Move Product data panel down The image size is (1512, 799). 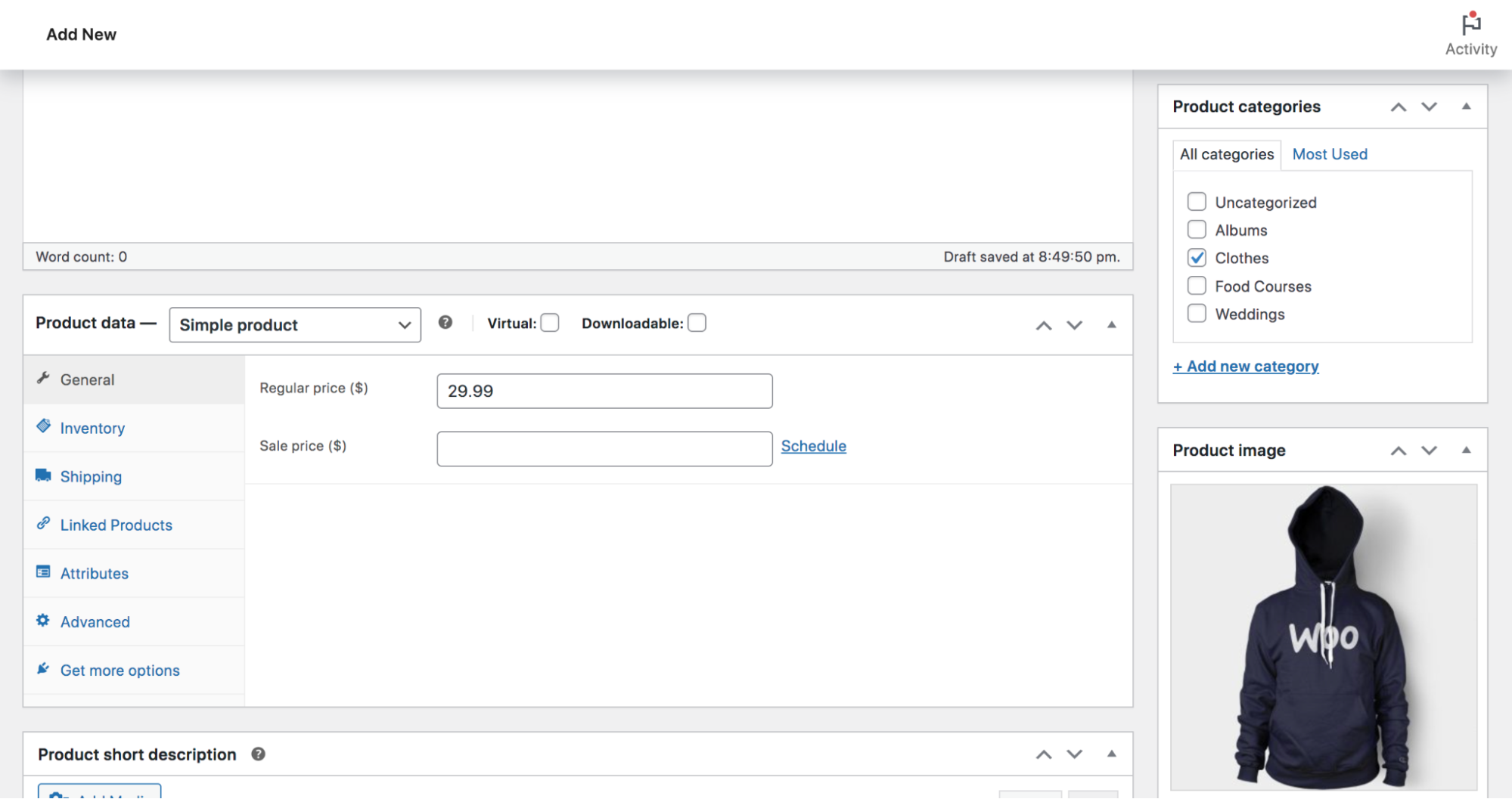pos(1074,326)
